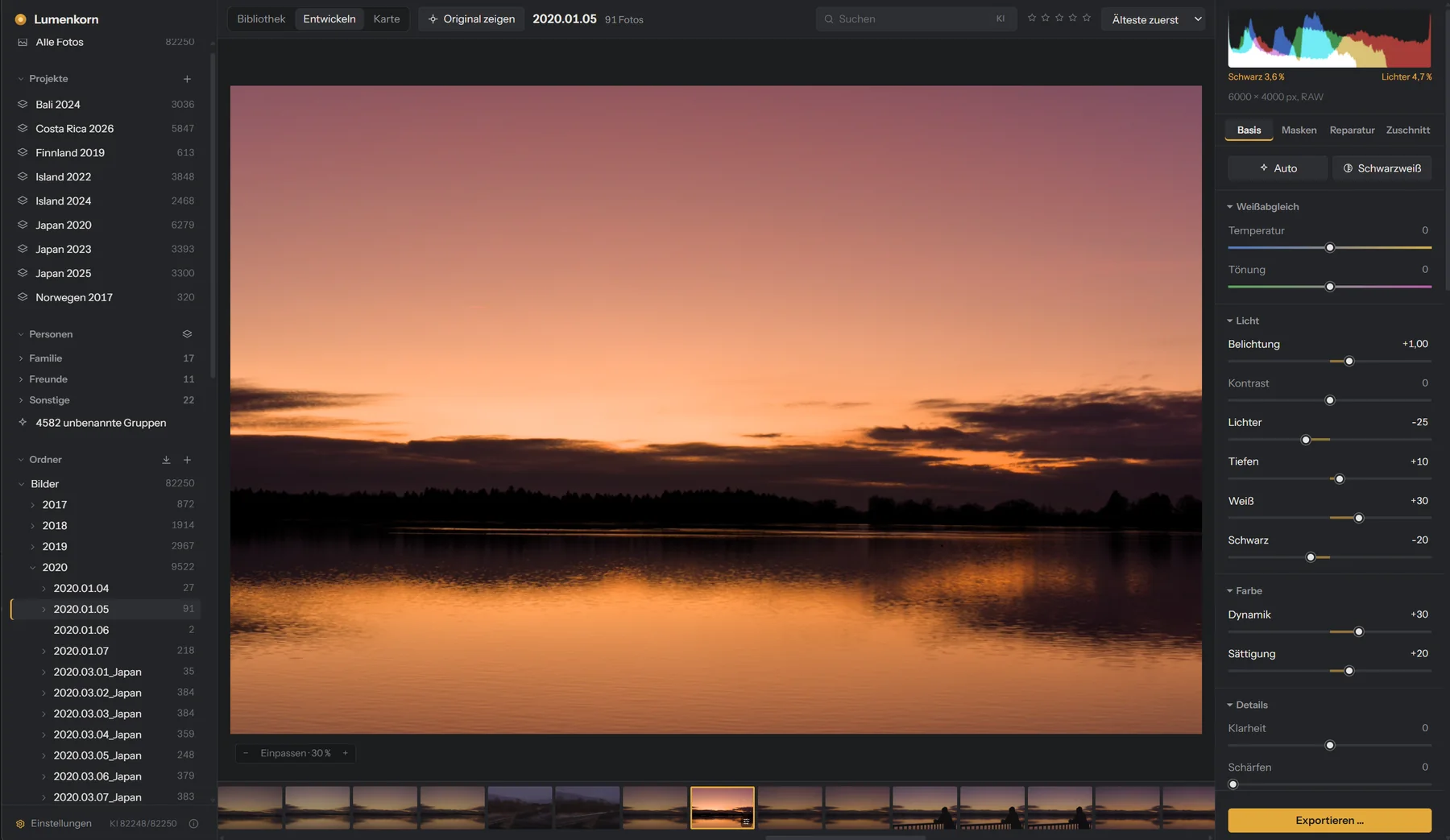Switch to the Karte tab

point(387,19)
